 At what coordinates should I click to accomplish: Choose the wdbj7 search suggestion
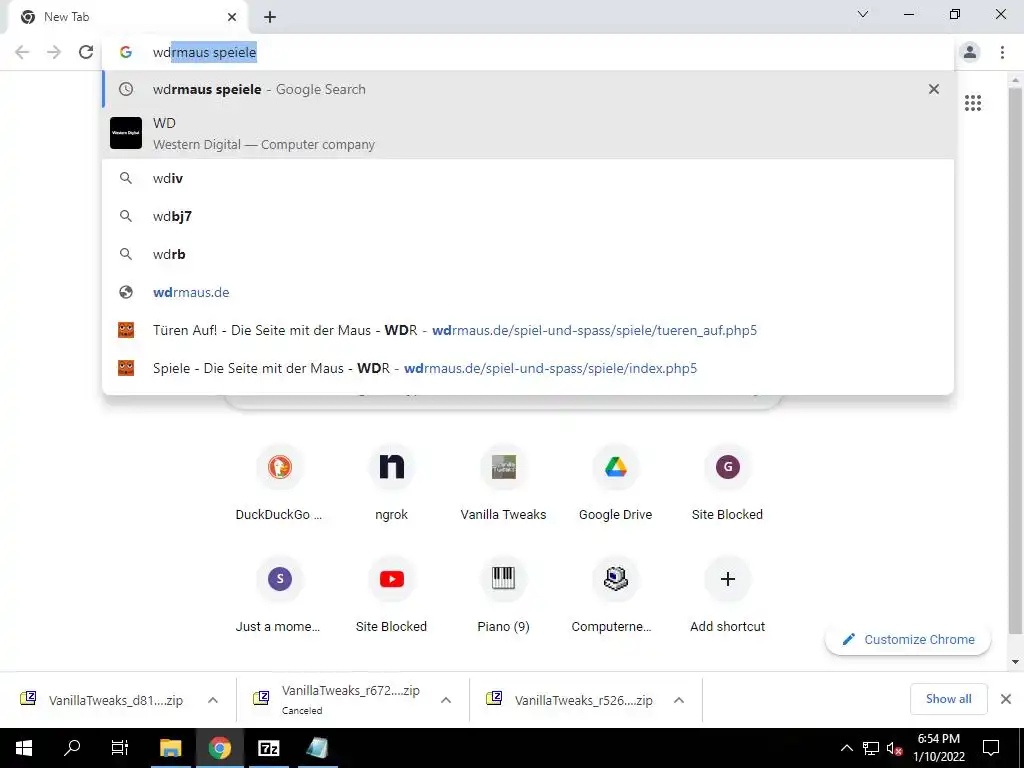(x=528, y=216)
